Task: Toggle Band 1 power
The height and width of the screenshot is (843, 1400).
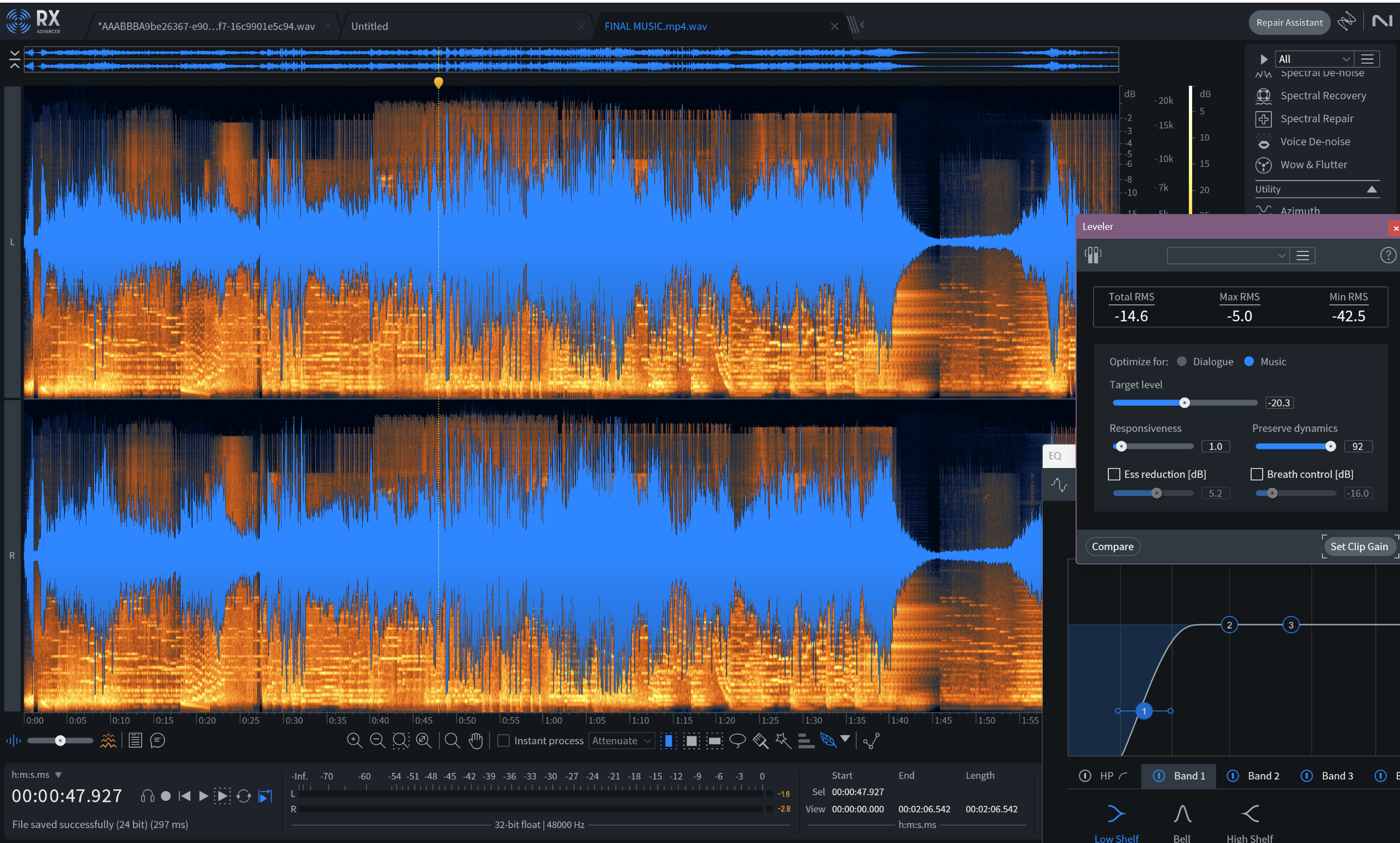Action: pos(1159,776)
